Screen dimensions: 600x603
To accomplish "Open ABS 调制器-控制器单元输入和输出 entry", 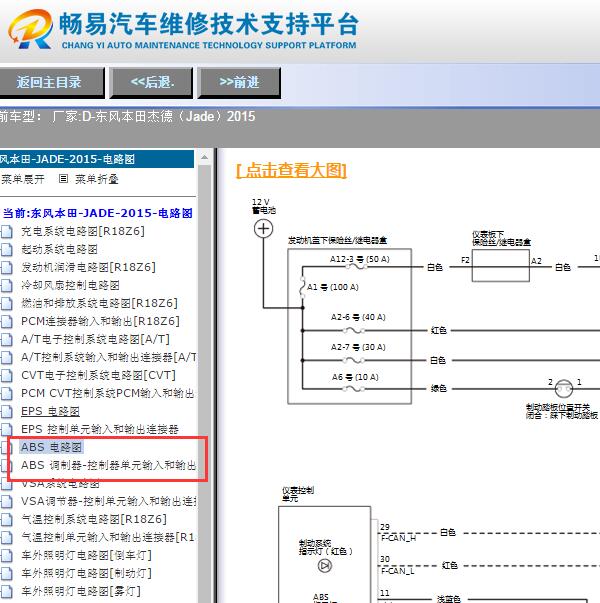I will click(108, 465).
